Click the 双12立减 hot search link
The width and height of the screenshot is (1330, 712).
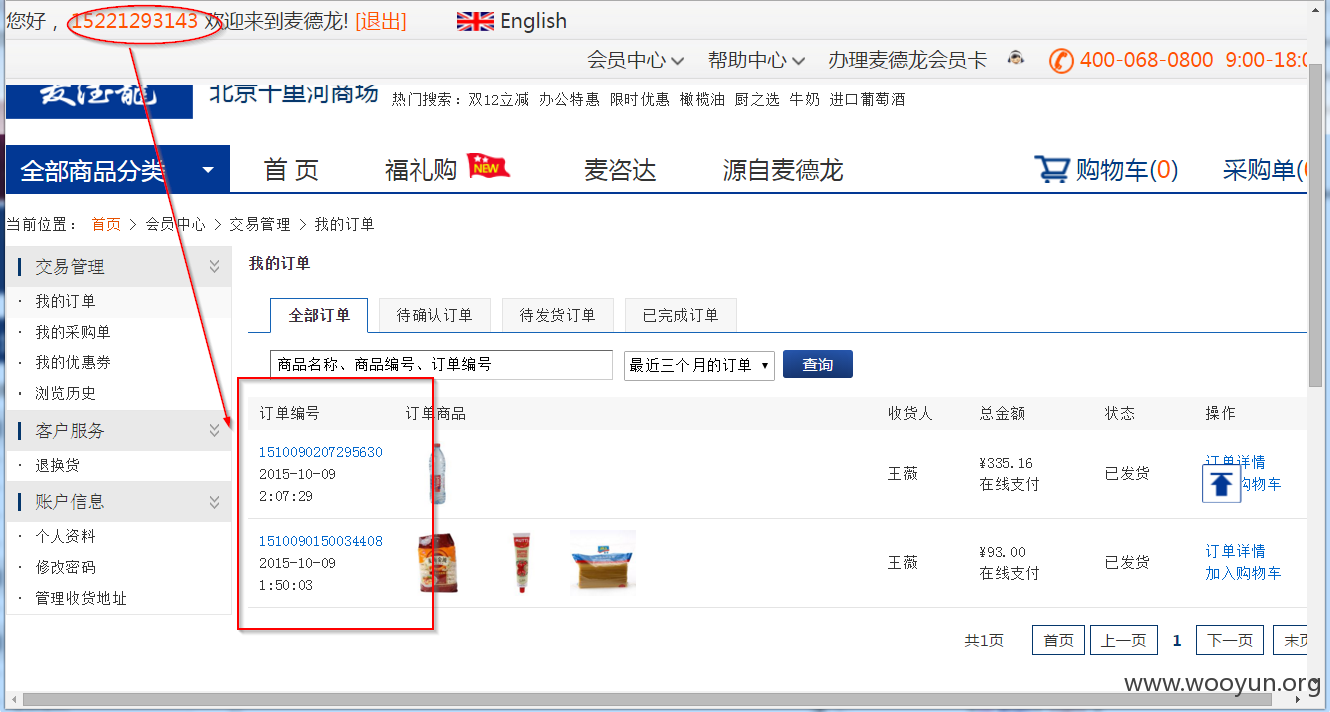click(x=499, y=100)
